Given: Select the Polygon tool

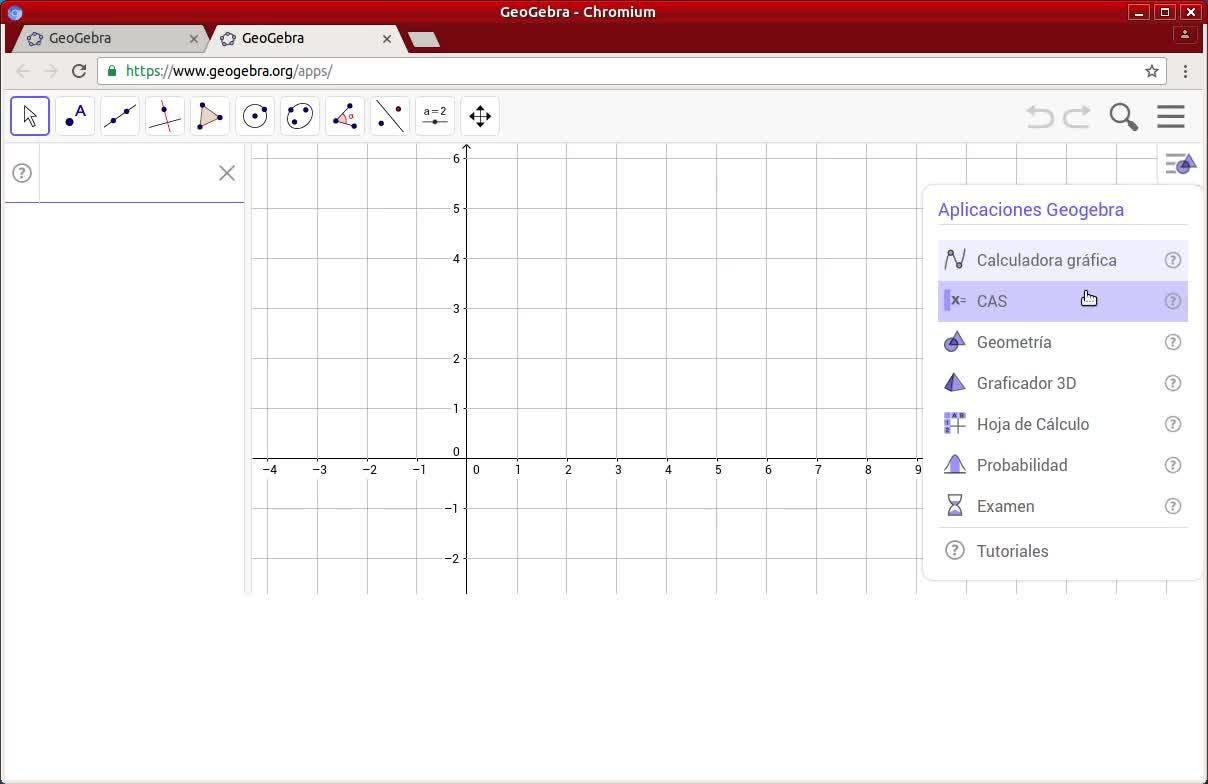Looking at the screenshot, I should 210,116.
